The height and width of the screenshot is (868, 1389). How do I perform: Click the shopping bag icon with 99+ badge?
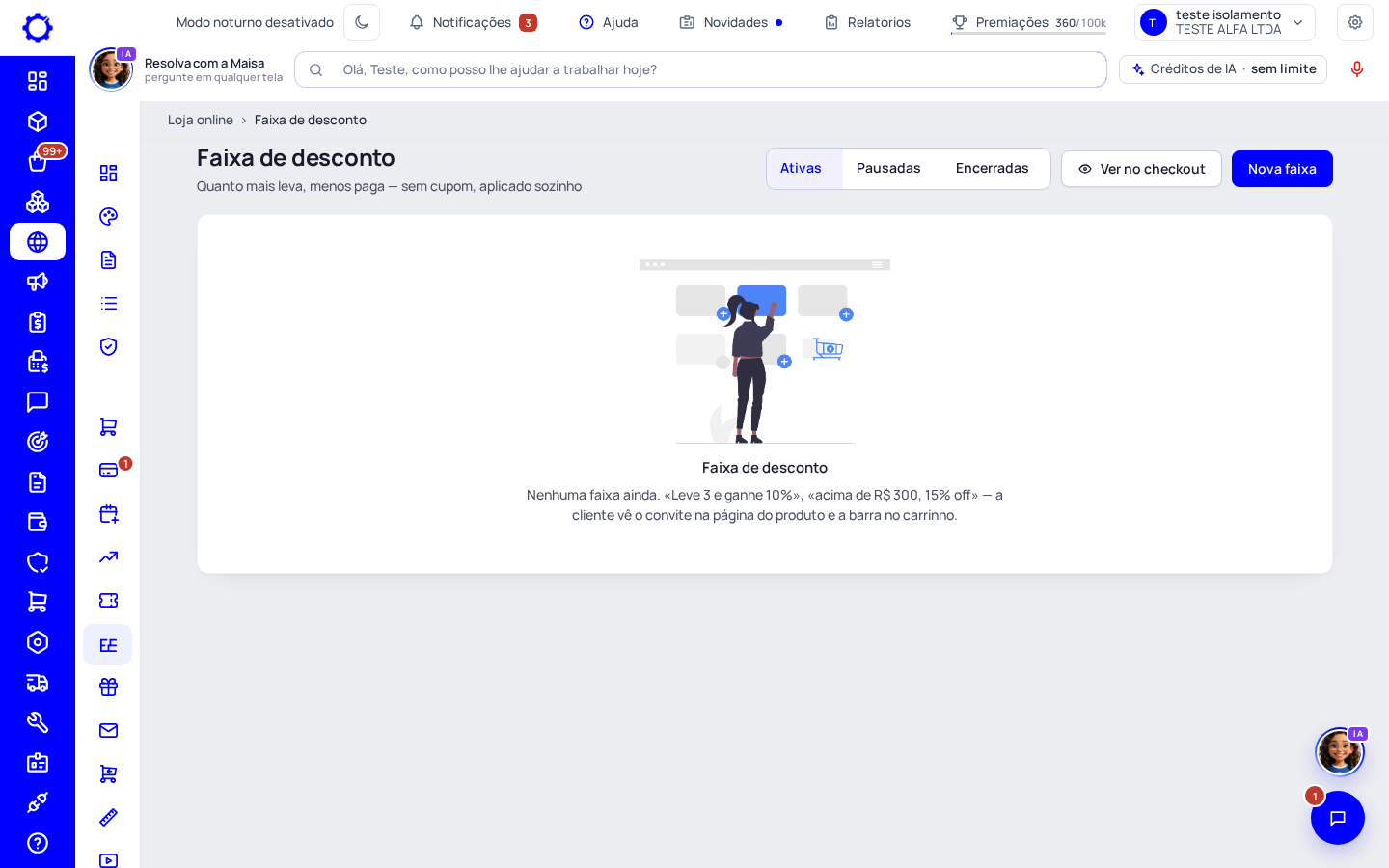pos(38,162)
